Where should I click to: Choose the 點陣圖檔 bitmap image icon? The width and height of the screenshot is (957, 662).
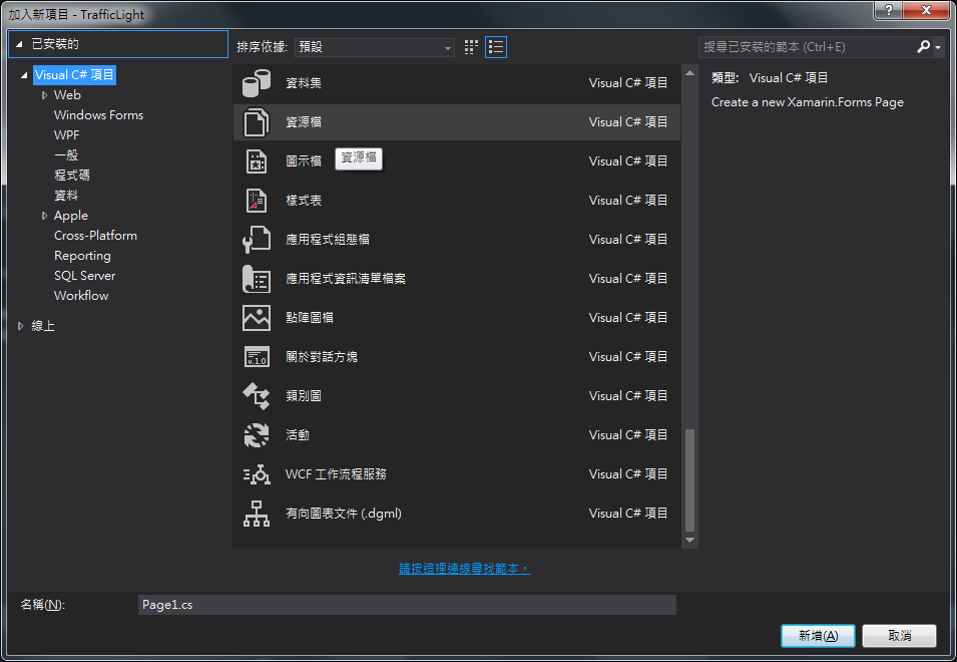click(256, 317)
